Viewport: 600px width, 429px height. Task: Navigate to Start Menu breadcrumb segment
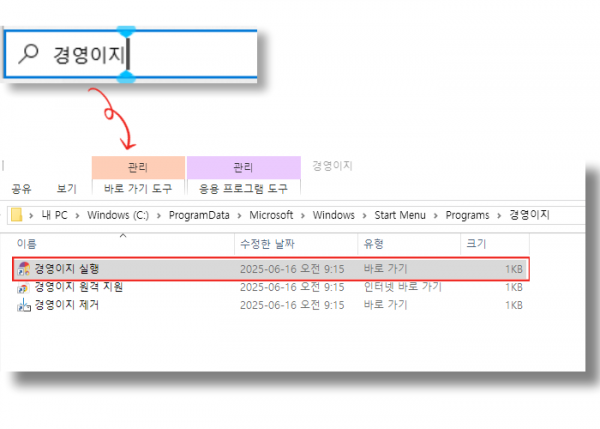coord(398,215)
